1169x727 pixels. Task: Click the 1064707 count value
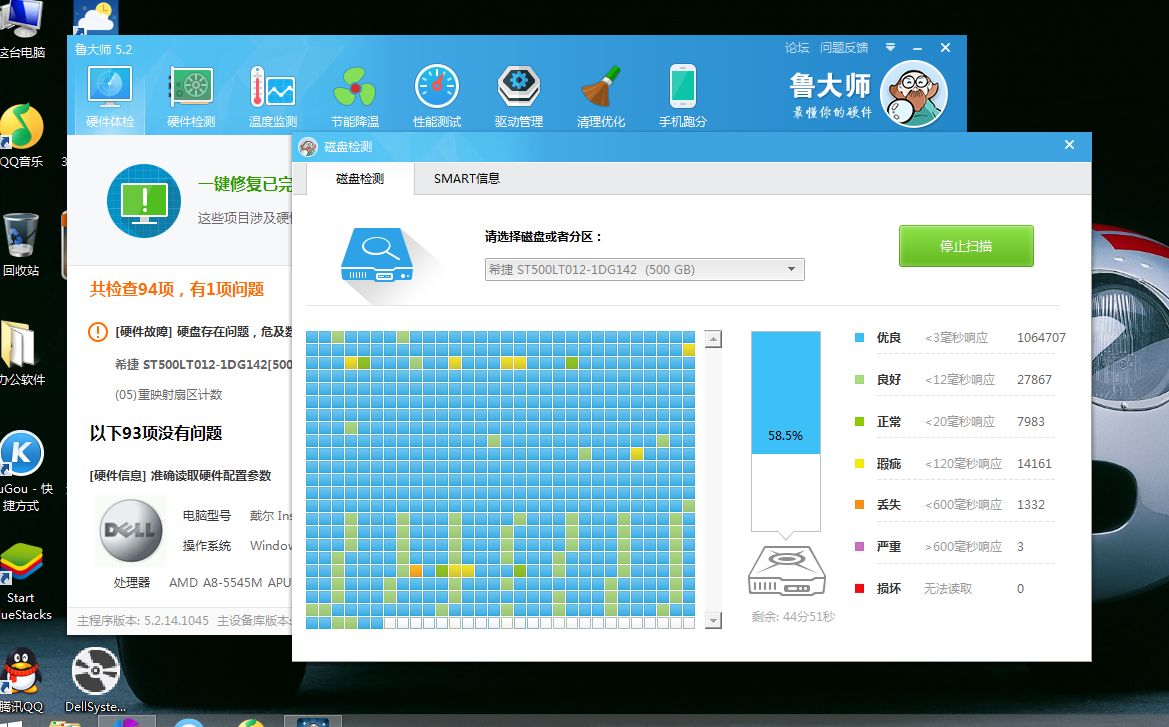(1041, 338)
